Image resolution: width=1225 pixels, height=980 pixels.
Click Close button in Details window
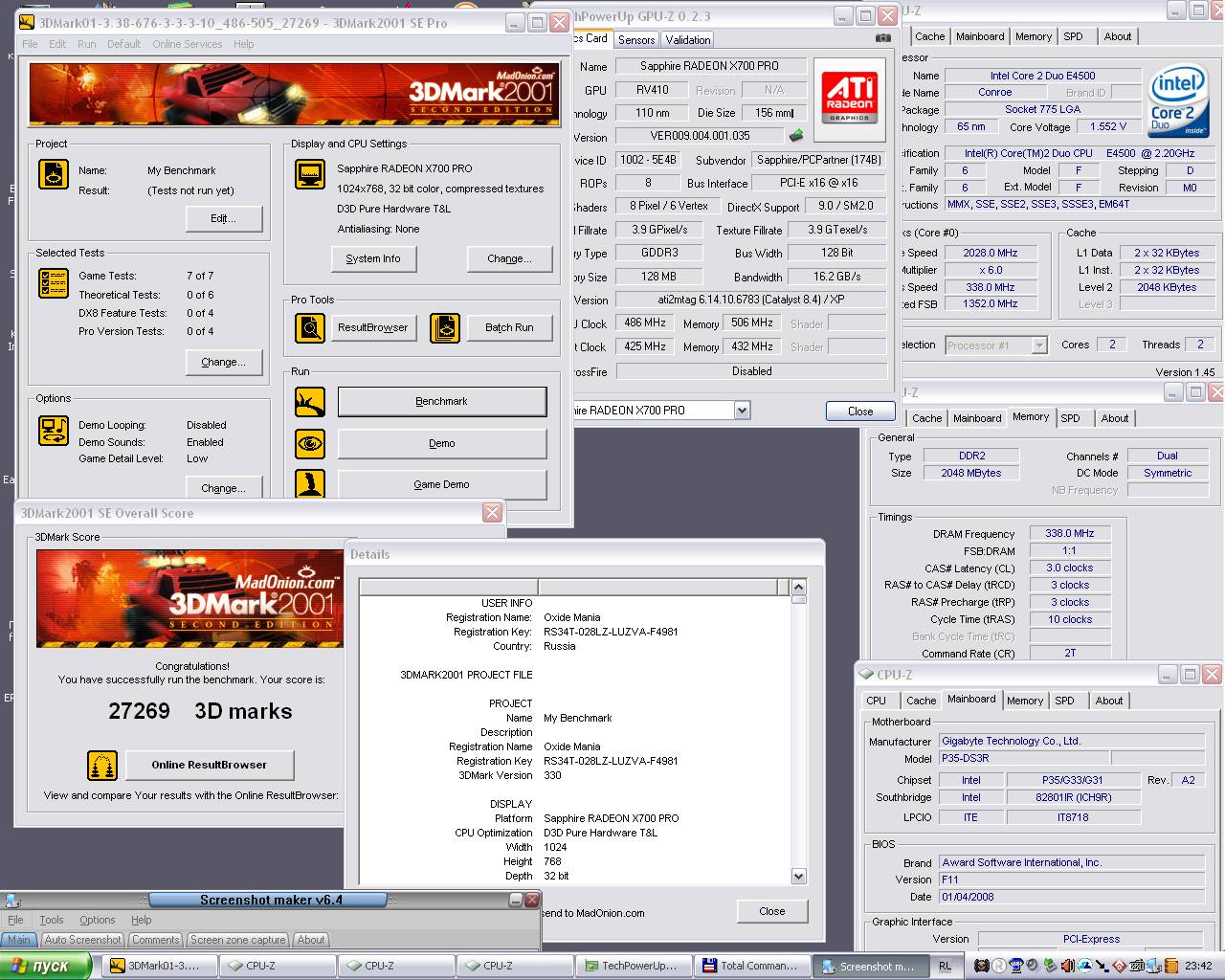click(772, 911)
